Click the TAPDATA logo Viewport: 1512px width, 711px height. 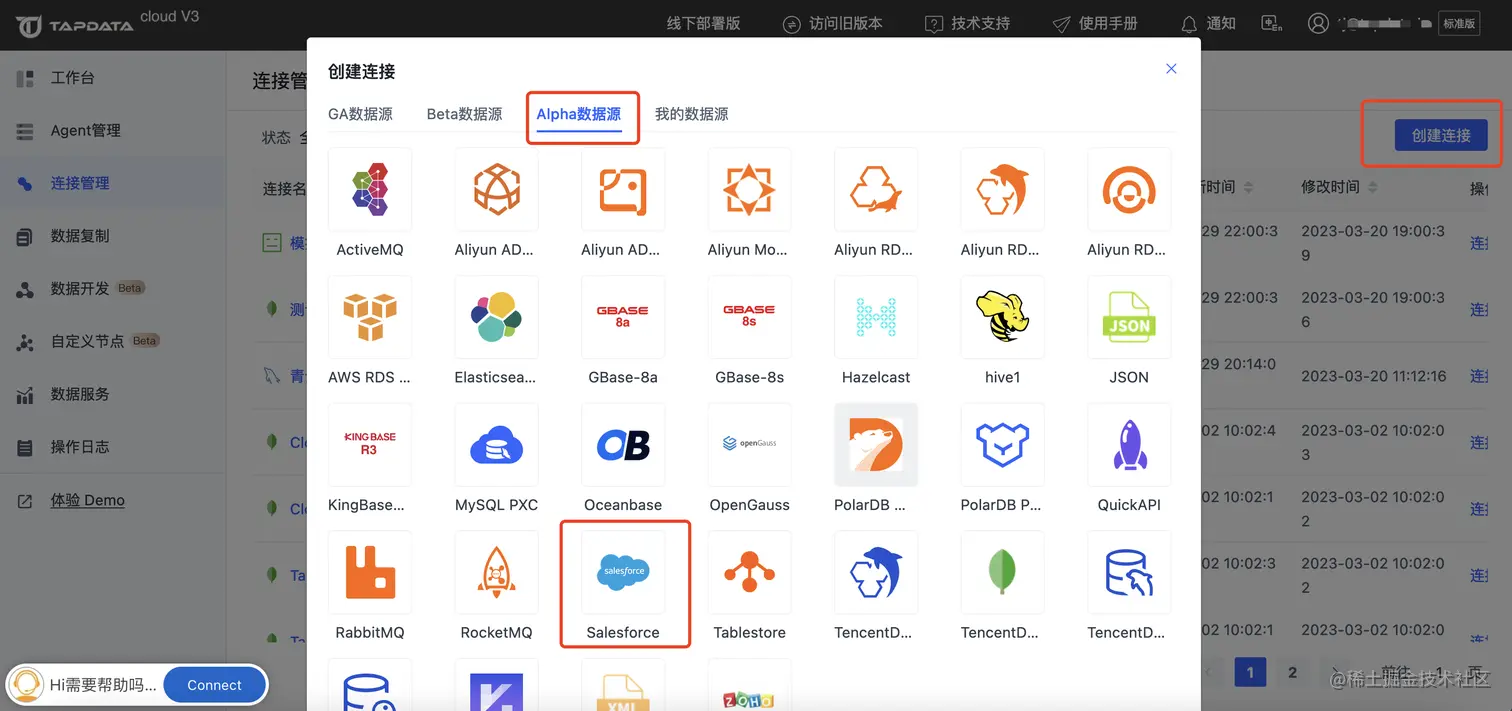(x=75, y=24)
